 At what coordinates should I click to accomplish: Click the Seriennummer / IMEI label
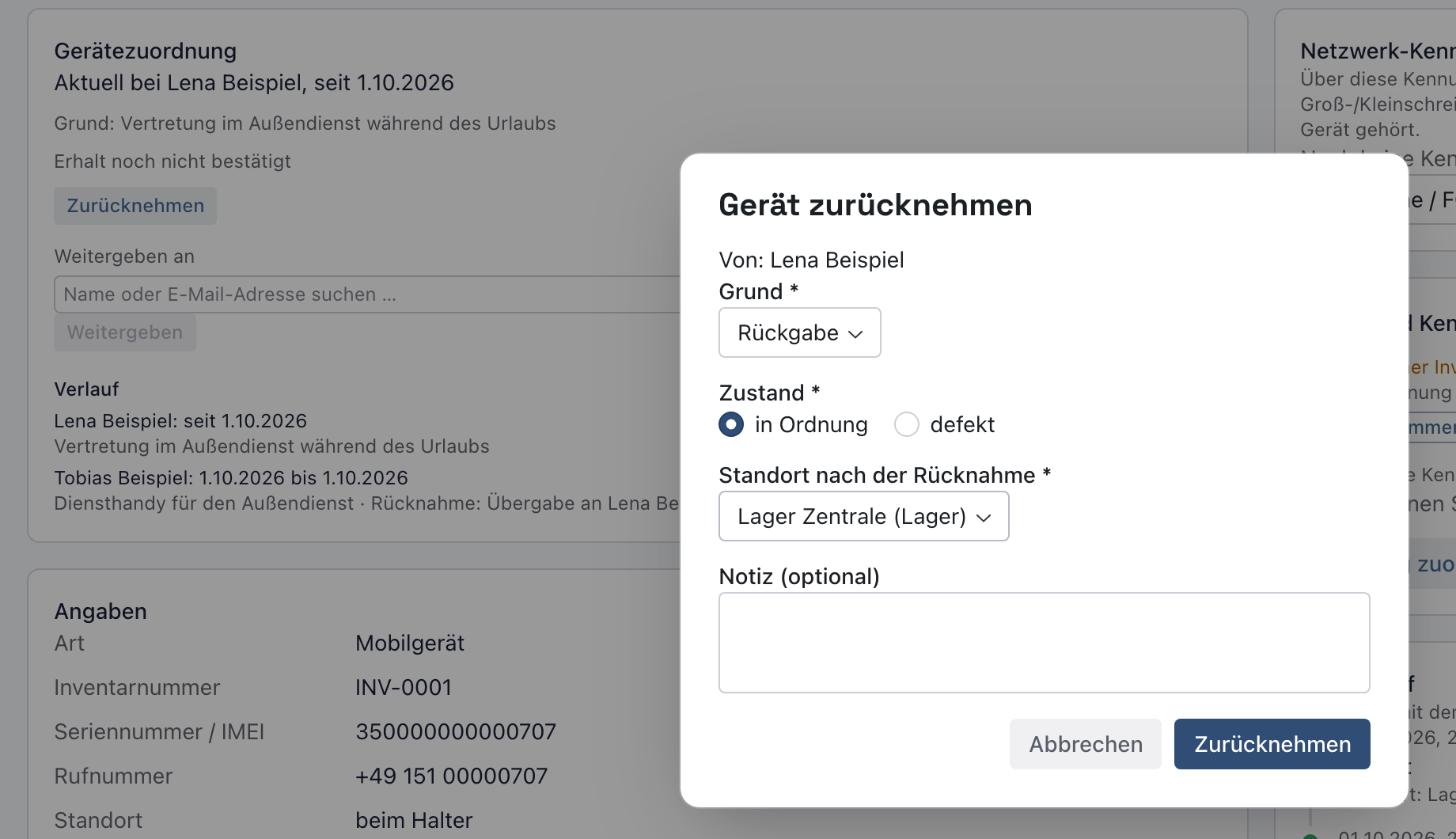(x=159, y=731)
